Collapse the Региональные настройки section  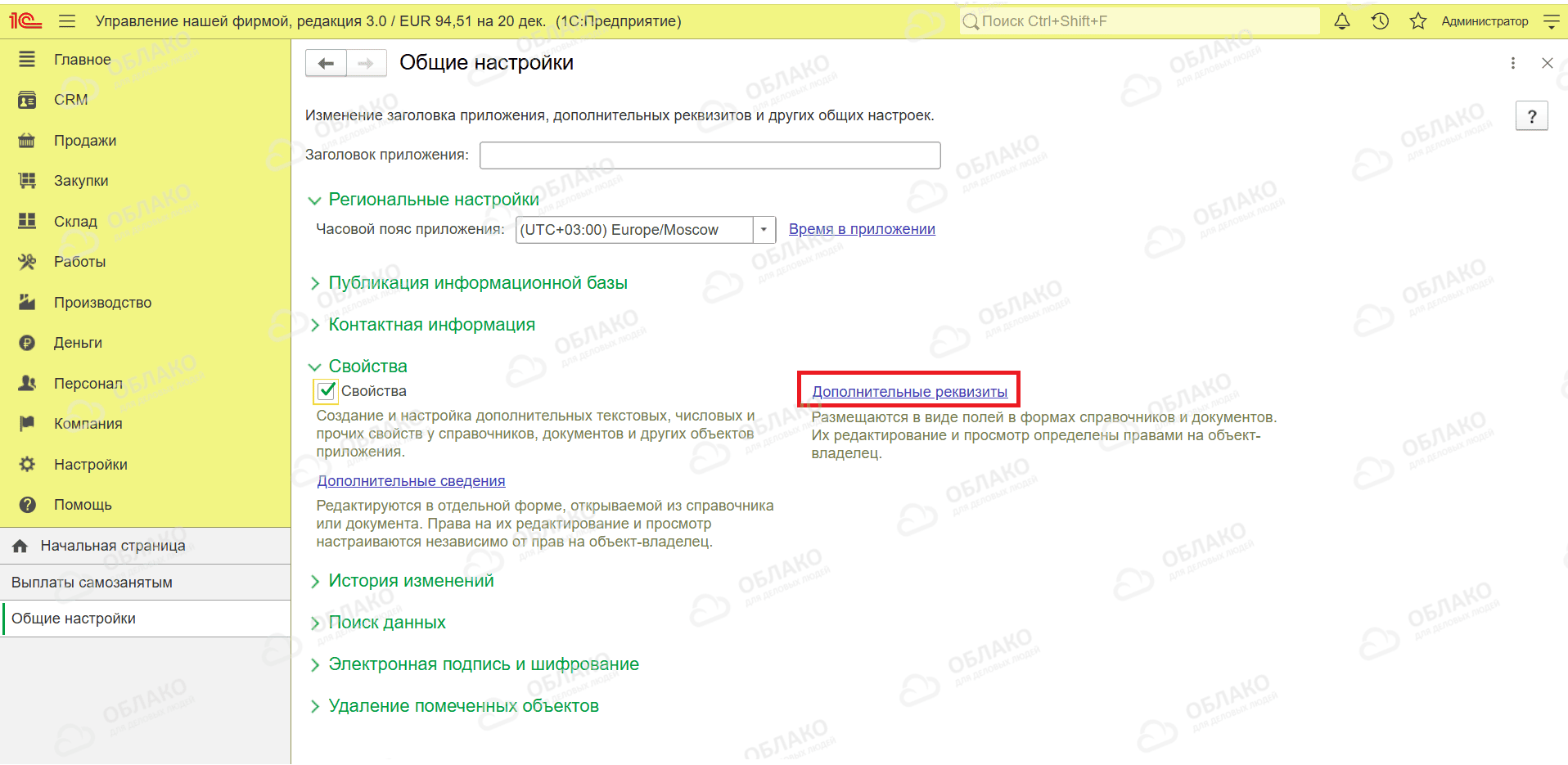pos(433,200)
